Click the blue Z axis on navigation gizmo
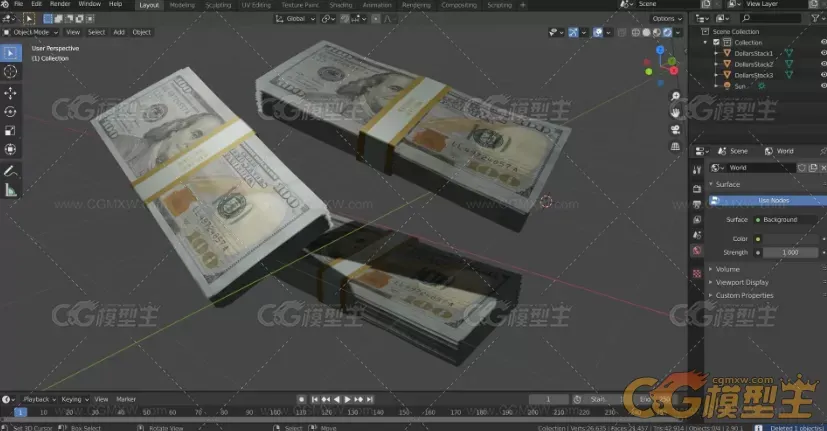Image resolution: width=827 pixels, height=431 pixels. [x=660, y=50]
